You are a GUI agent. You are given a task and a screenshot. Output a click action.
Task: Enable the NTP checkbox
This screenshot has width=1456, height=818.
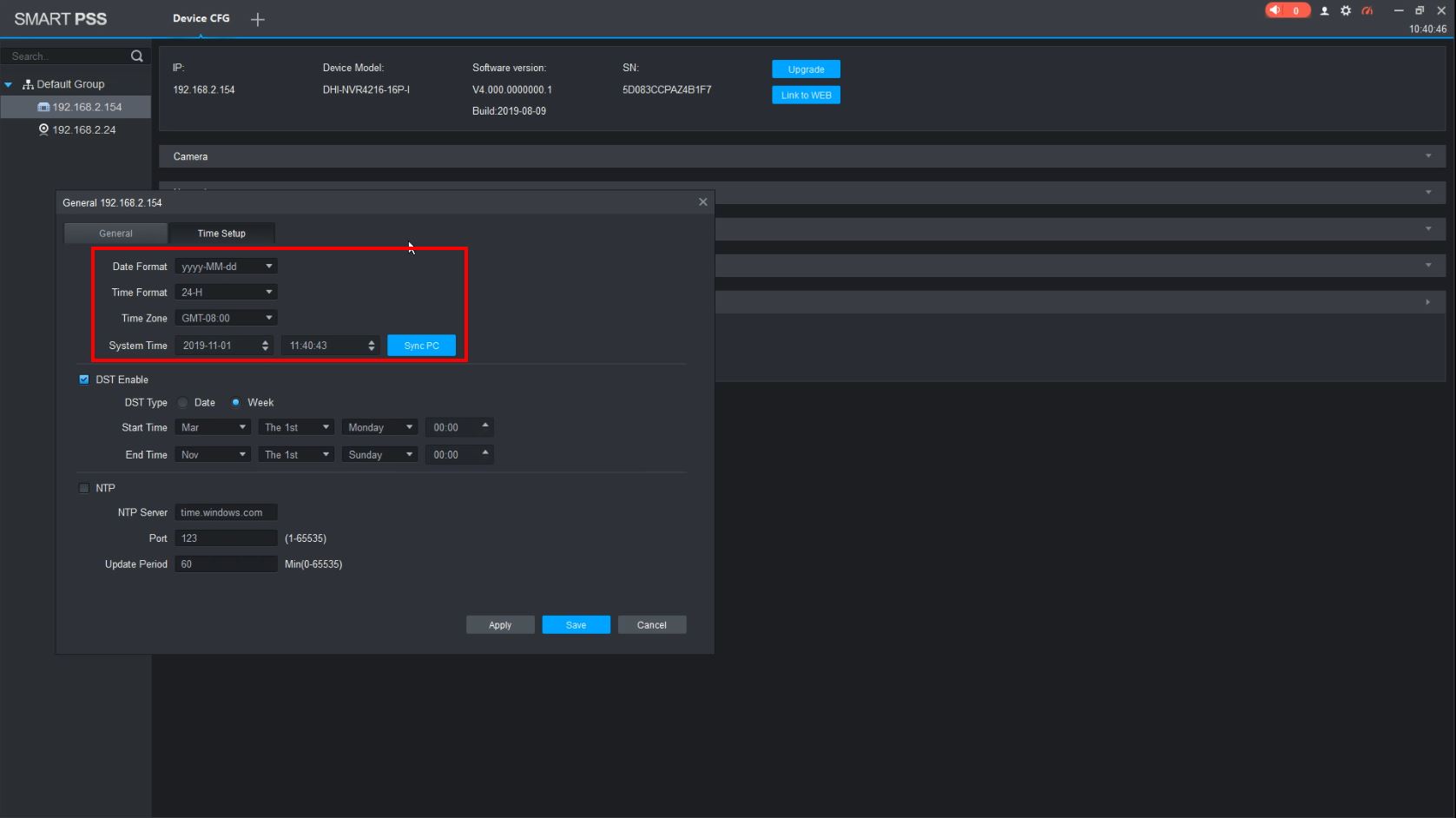point(84,488)
